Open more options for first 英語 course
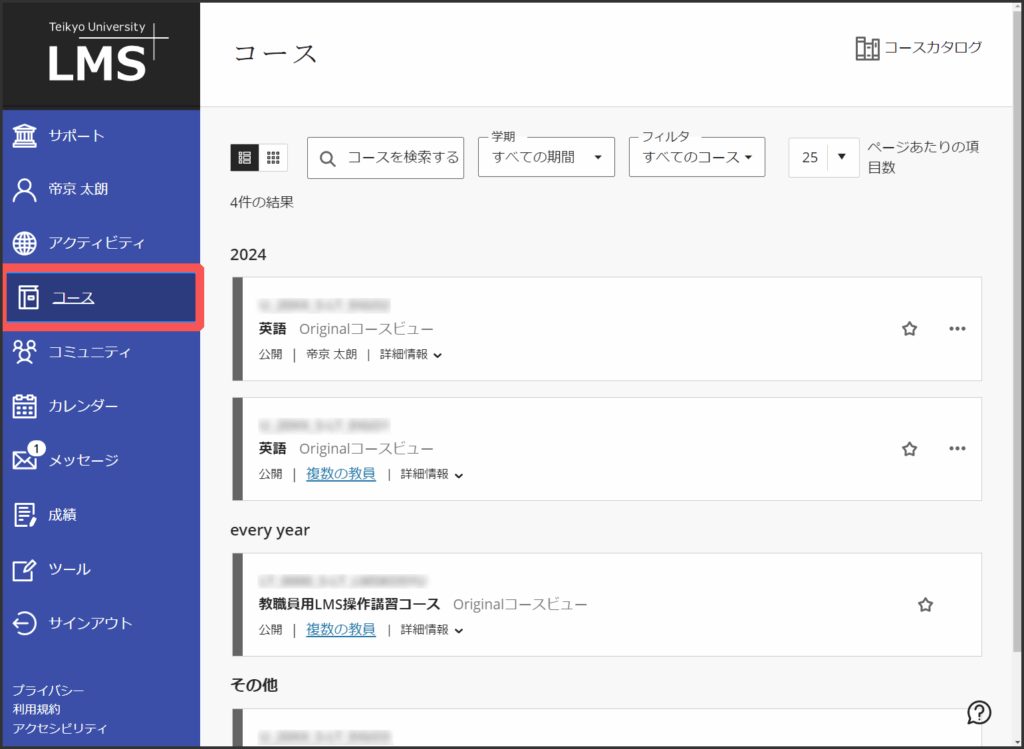Screen dimensions: 1024x749 (957, 328)
